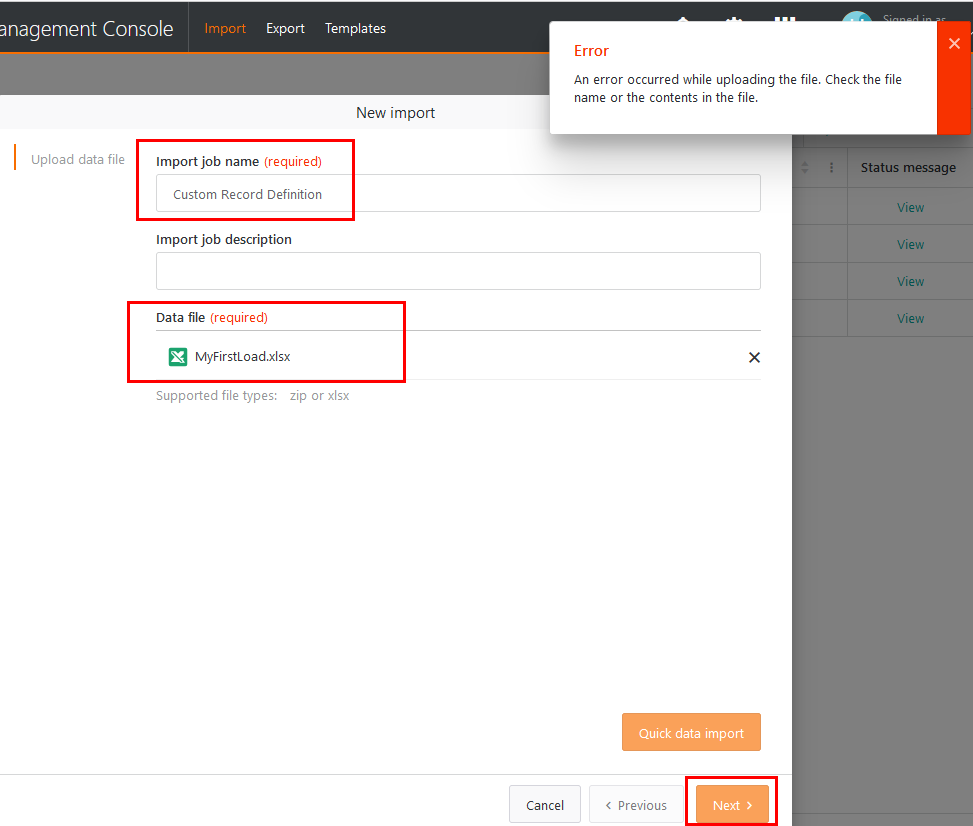Close the Error notification popup

(x=954, y=43)
